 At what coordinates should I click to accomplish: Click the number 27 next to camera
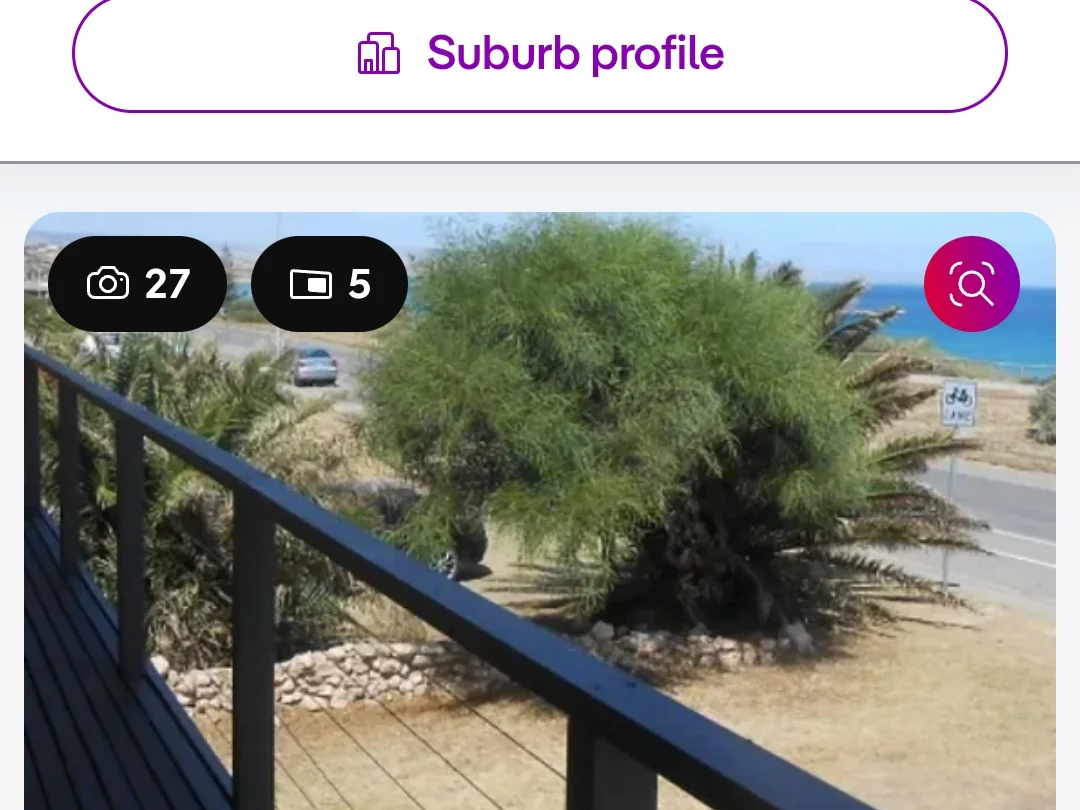coord(167,284)
